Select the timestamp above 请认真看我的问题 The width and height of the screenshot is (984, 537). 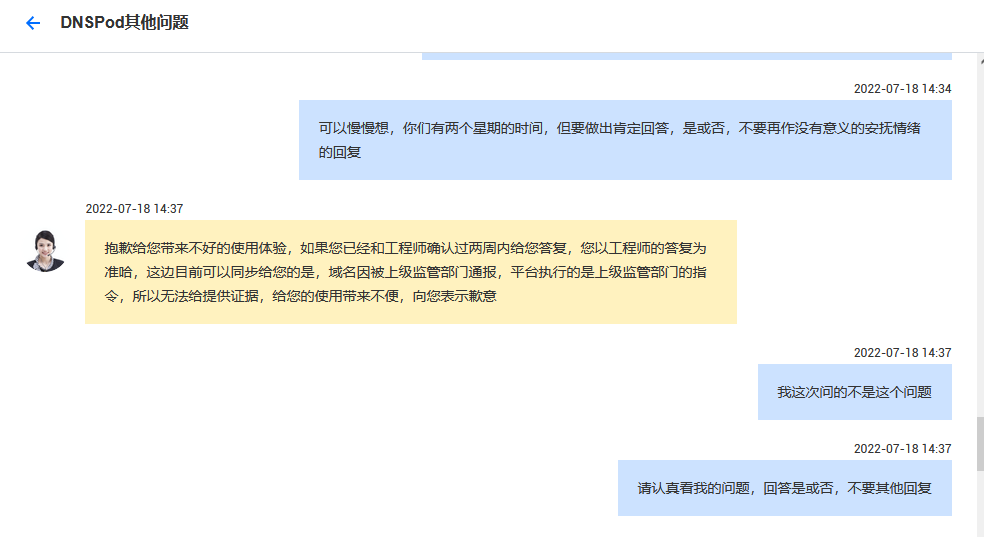click(x=902, y=449)
